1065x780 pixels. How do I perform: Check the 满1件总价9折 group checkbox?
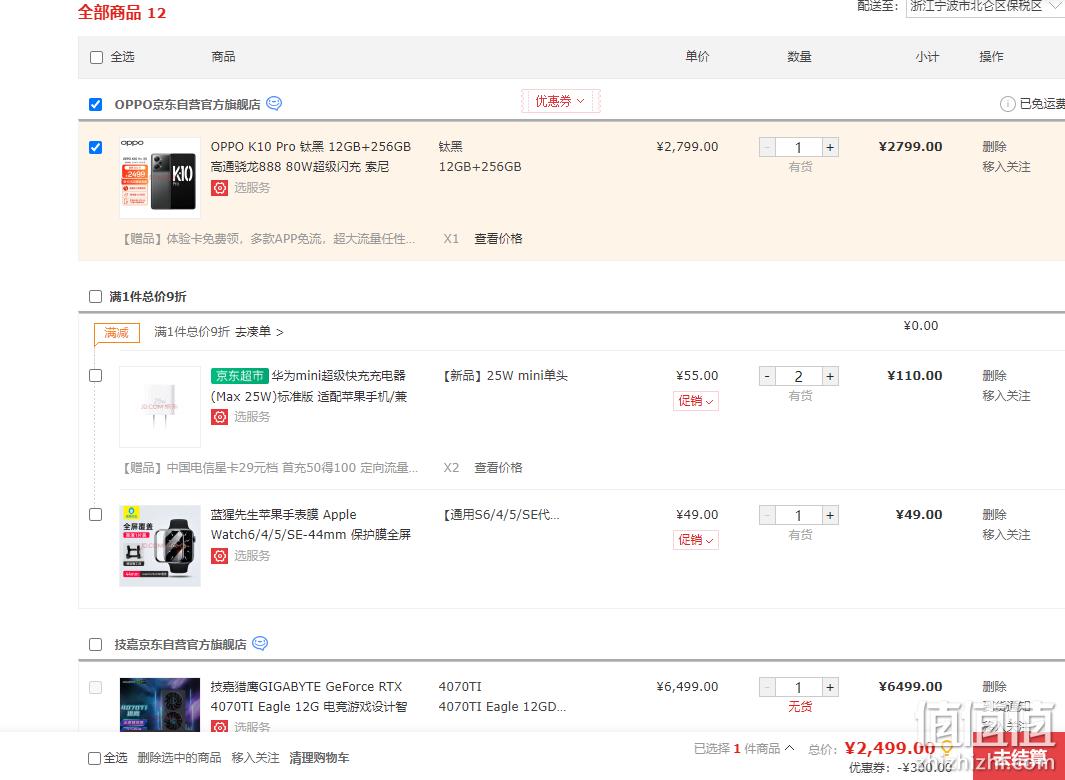click(x=96, y=297)
